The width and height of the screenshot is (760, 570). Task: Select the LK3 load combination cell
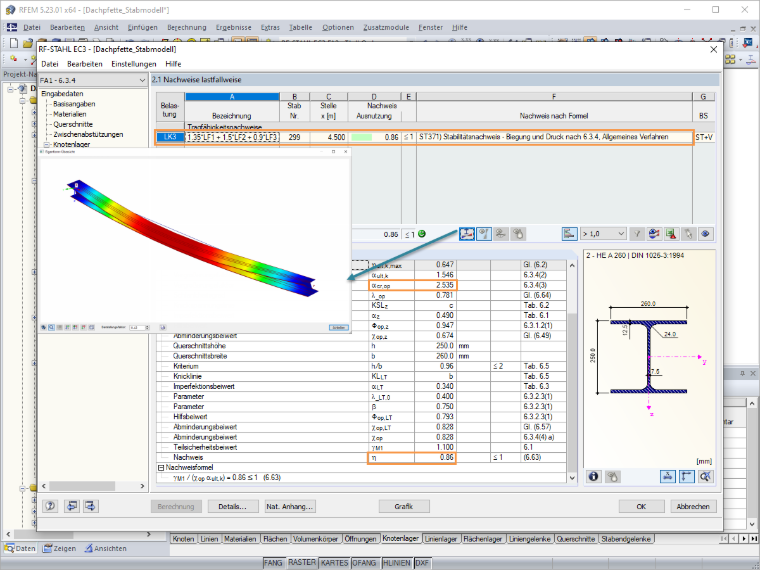[170, 138]
